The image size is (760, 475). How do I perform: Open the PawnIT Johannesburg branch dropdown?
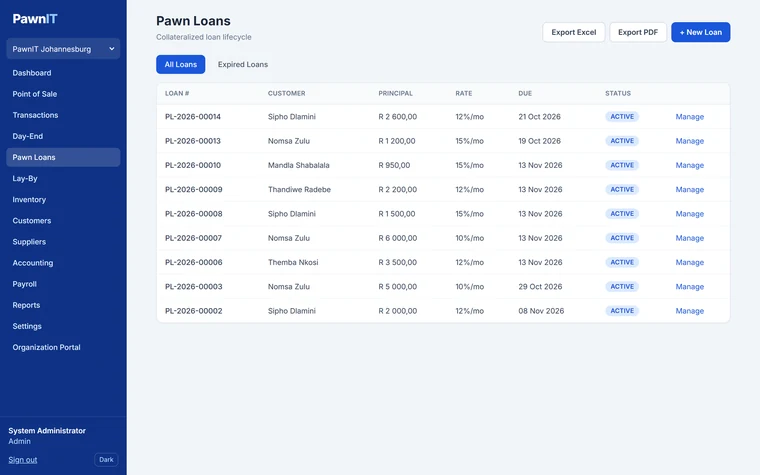63,49
